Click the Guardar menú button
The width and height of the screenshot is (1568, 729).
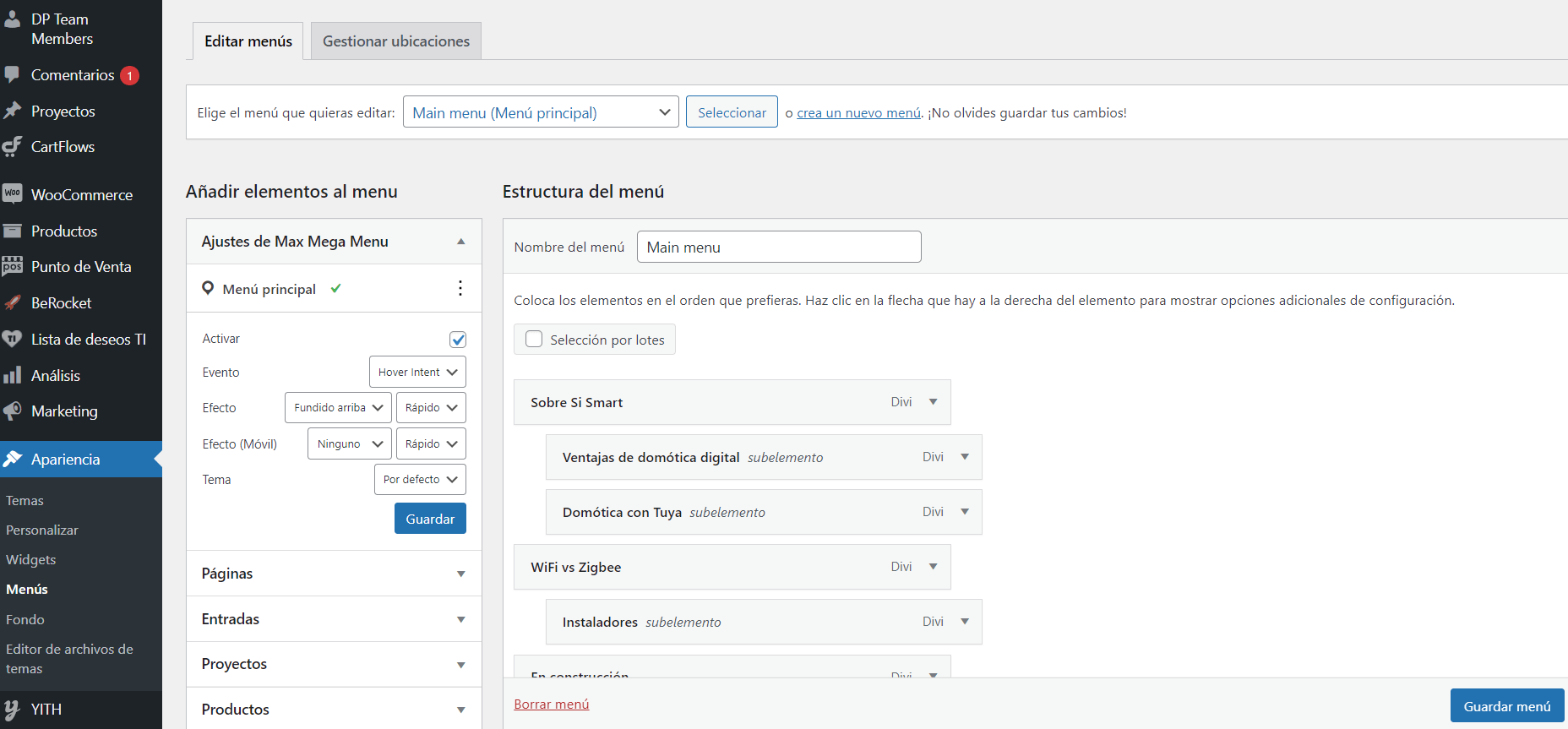click(1506, 706)
